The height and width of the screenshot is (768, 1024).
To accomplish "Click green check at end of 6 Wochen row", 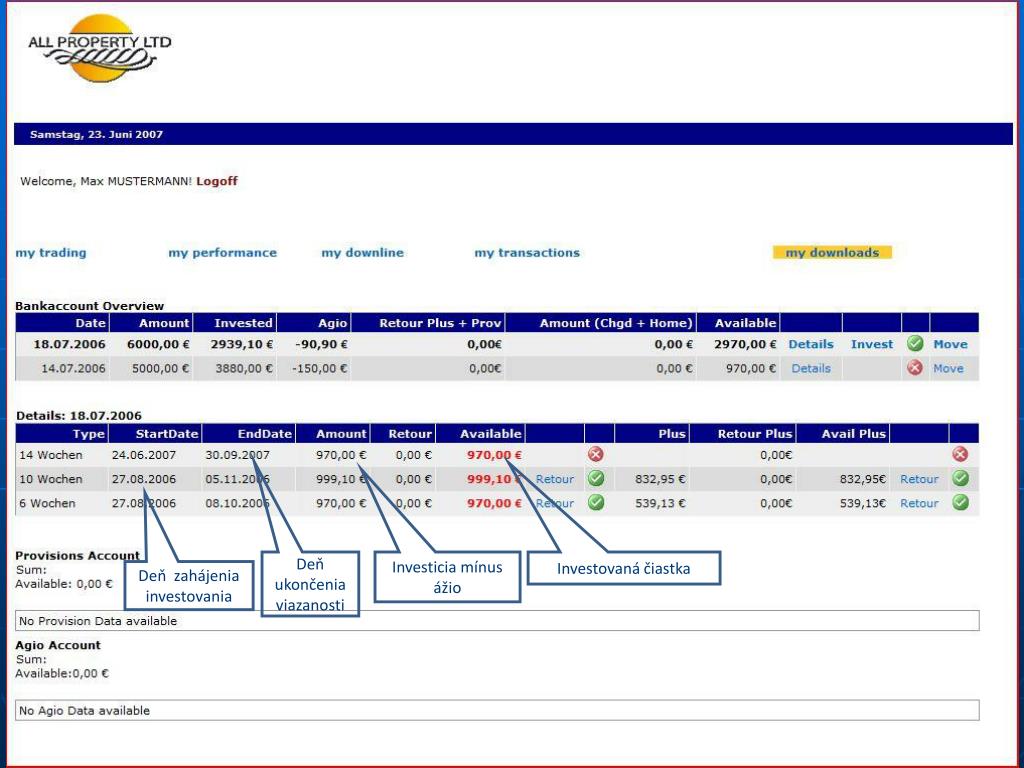I will pos(960,503).
